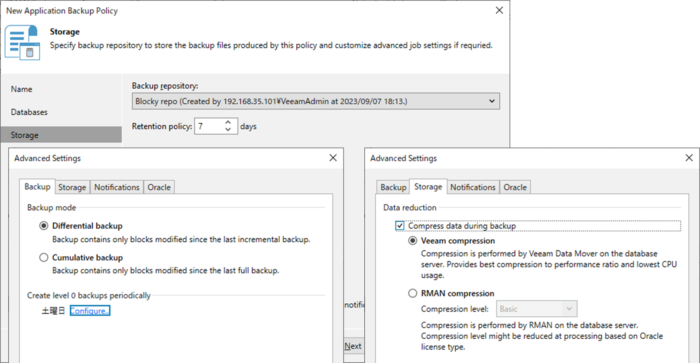
Task: Select the Cumulative backup option
Action: point(43,258)
